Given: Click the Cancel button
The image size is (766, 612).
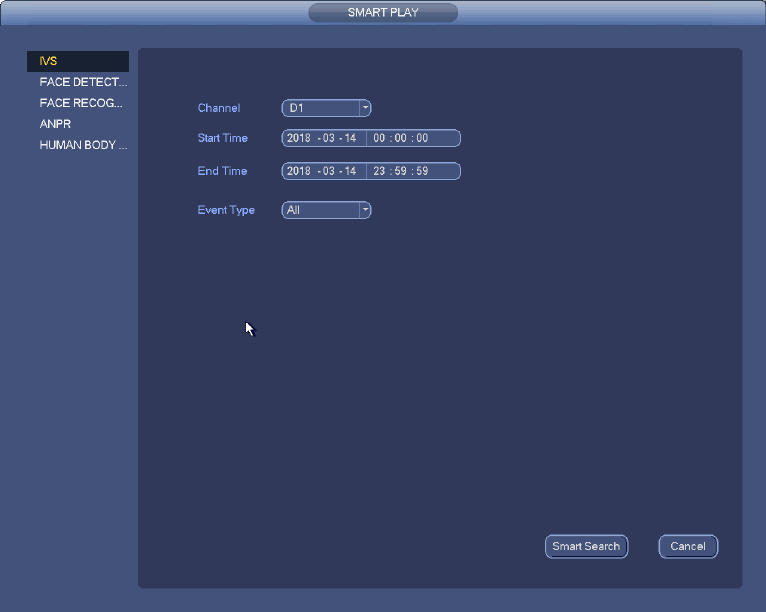Looking at the screenshot, I should coord(688,547).
